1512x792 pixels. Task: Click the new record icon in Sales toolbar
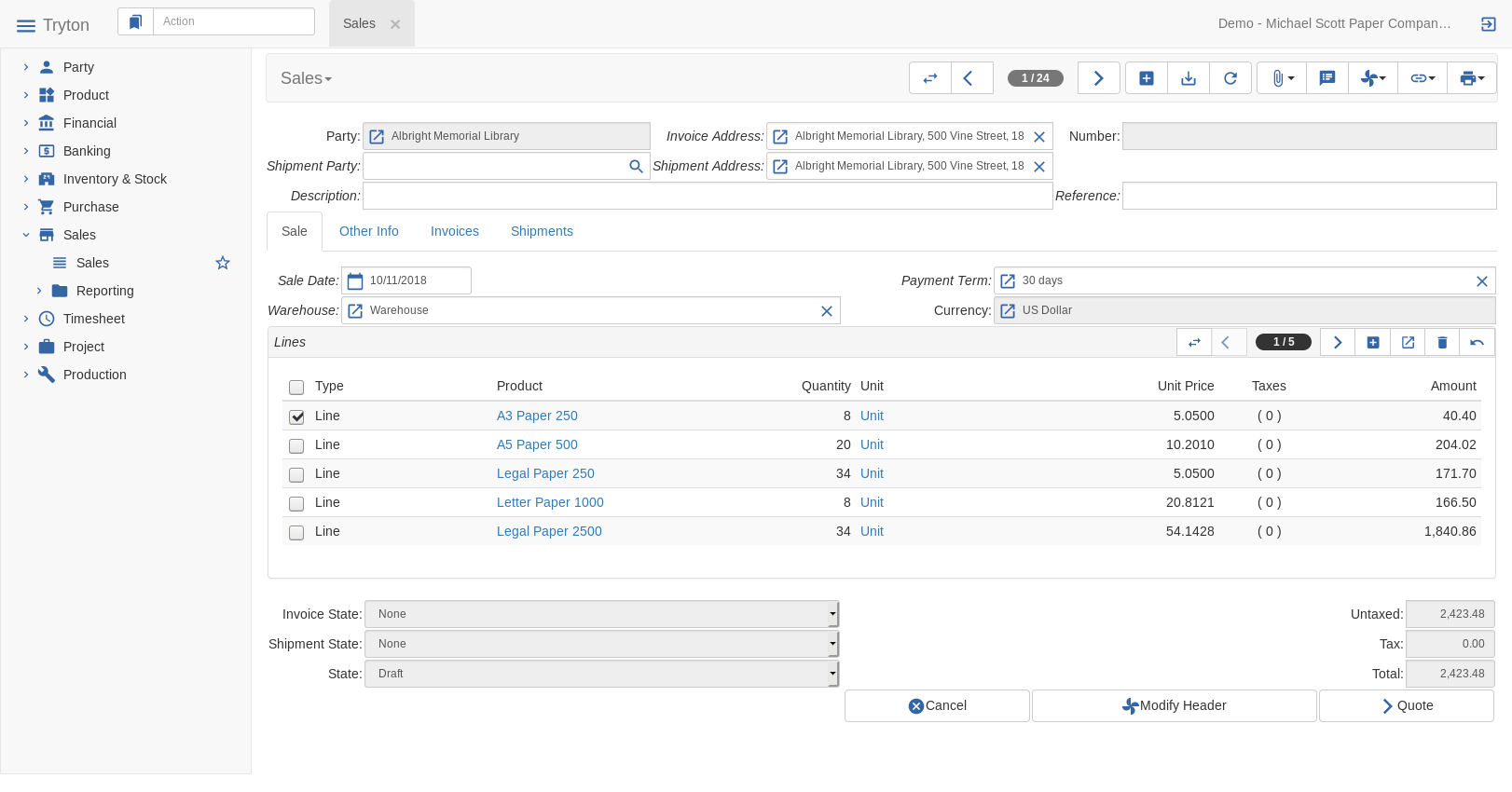coord(1147,78)
